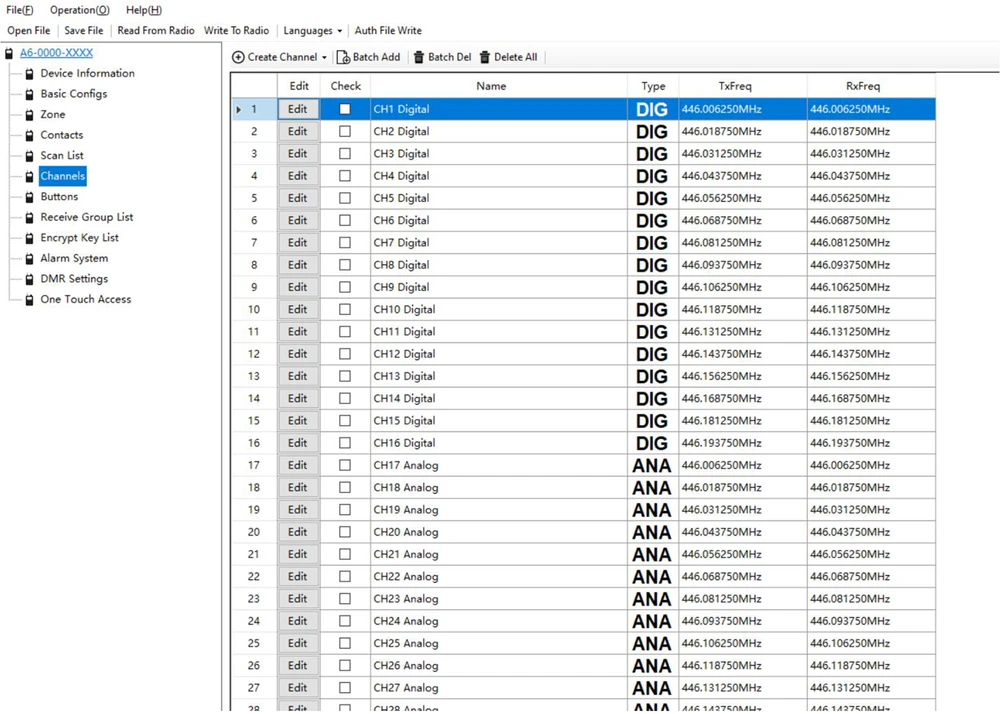Screen dimensions: 1000x714
Task: Click TxFreq cell of CH7 Digital
Action: (x=743, y=243)
